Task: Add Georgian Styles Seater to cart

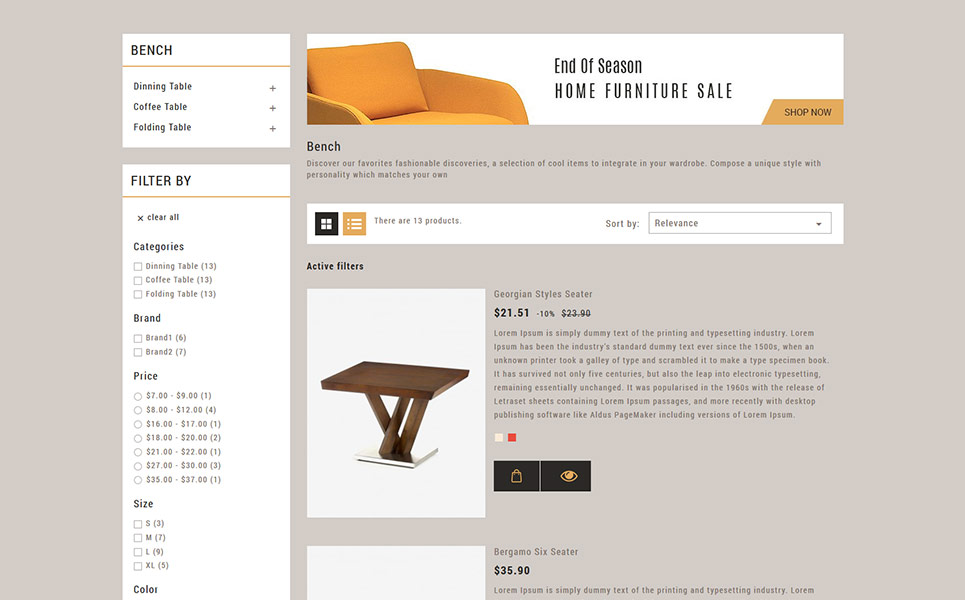Action: tap(516, 476)
